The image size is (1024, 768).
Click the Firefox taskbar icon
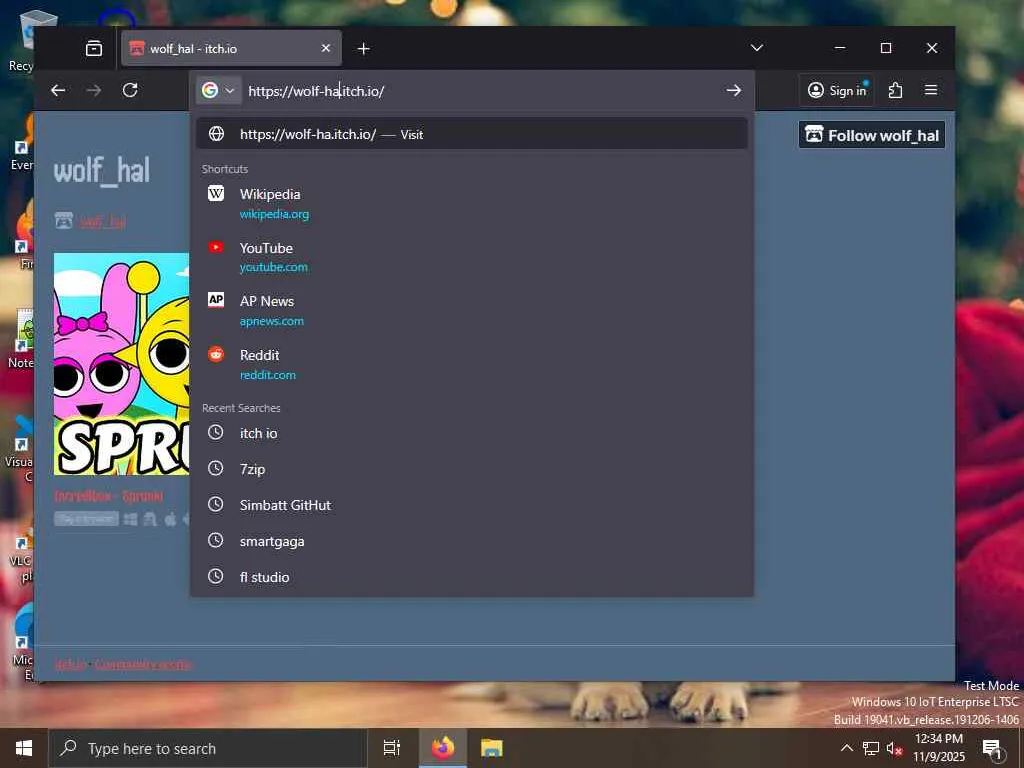tap(443, 748)
